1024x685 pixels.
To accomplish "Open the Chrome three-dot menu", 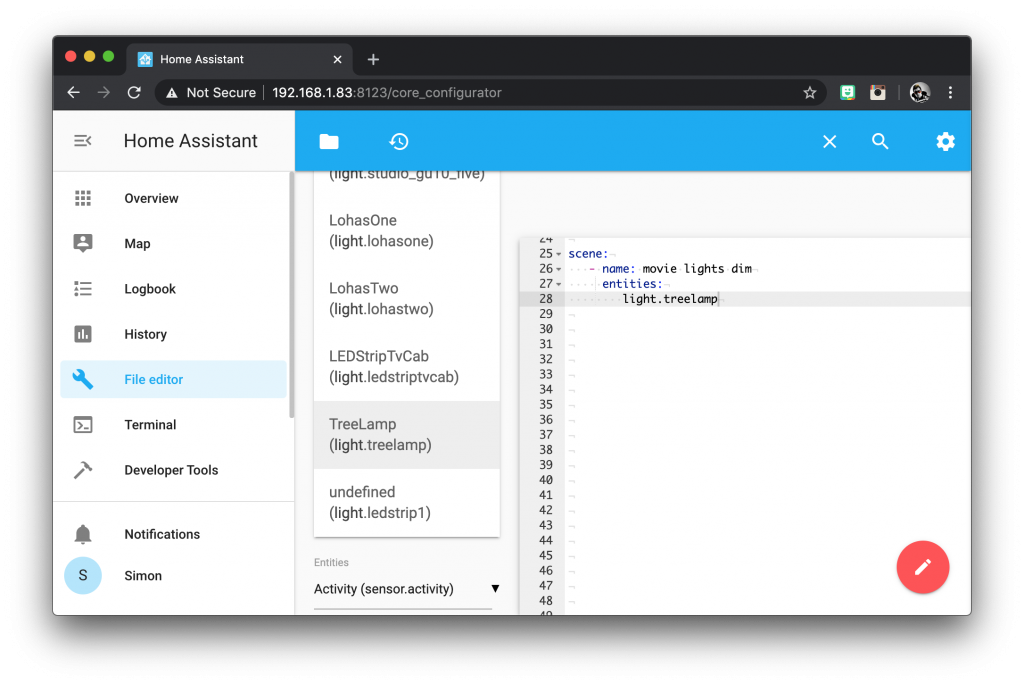I will tap(950, 93).
